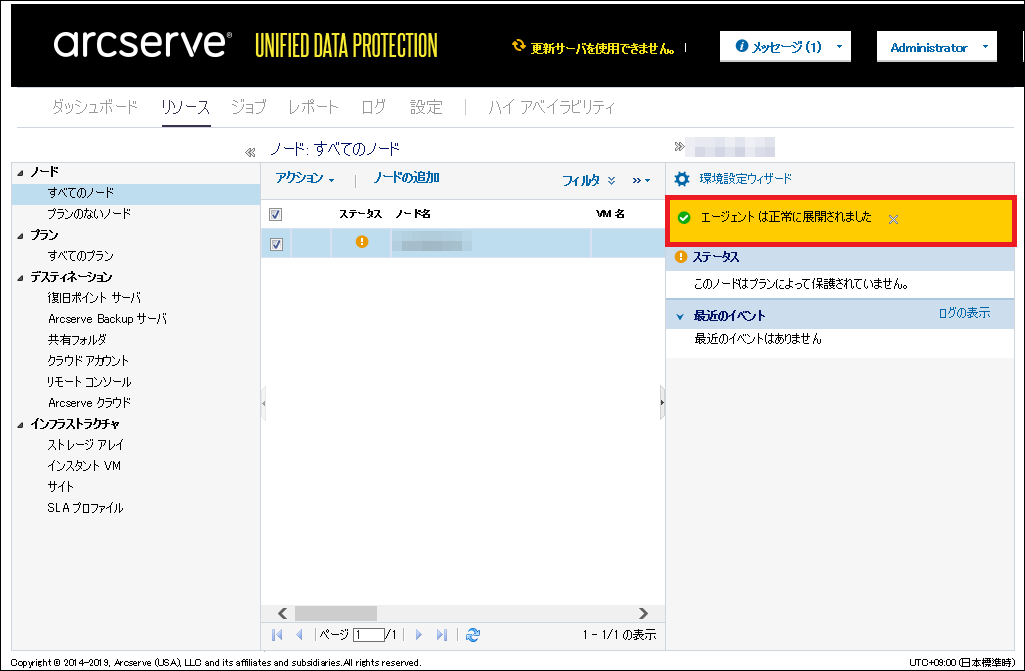Click the message info icon

pyautogui.click(x=741, y=46)
